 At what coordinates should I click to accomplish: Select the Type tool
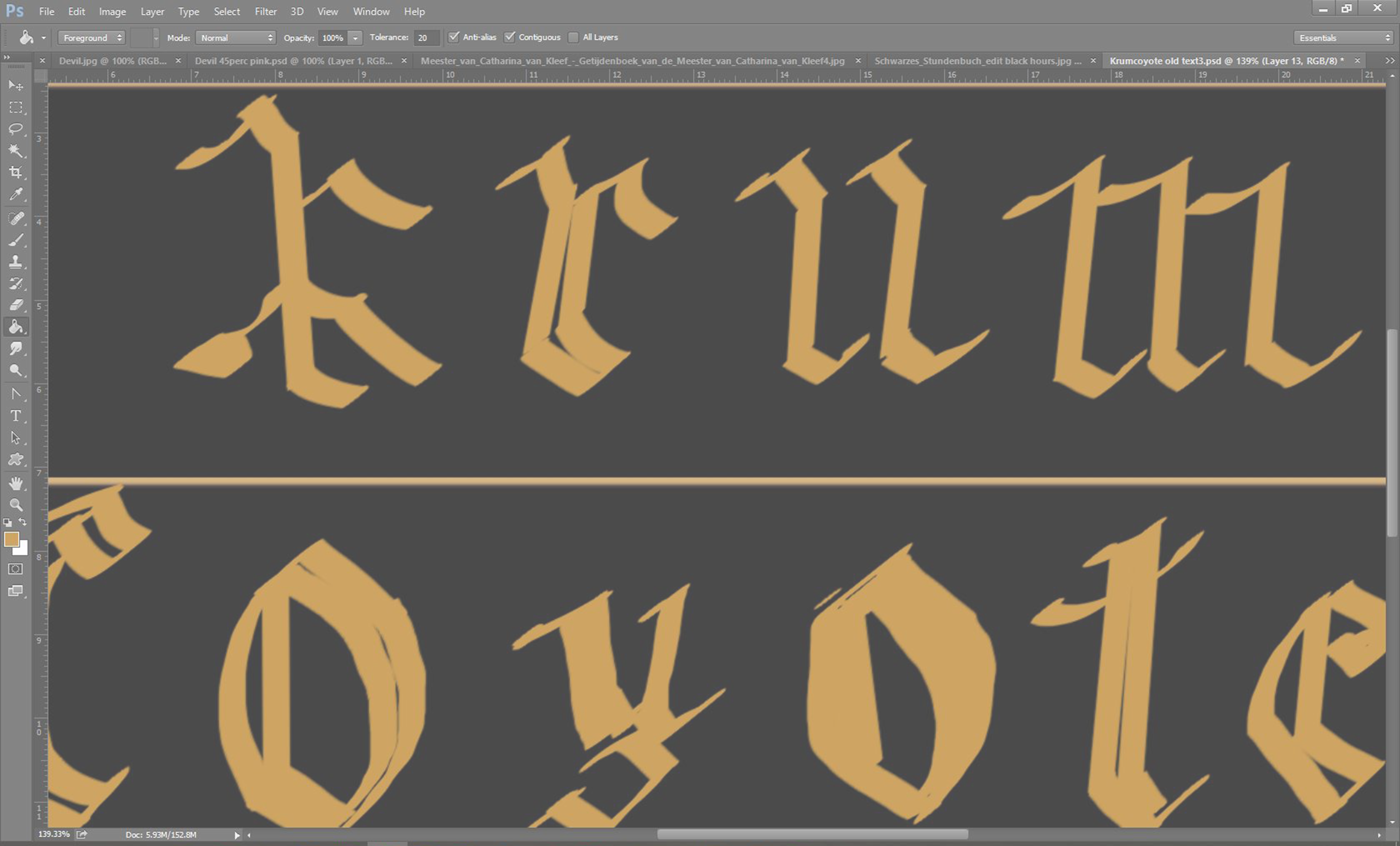click(15, 416)
